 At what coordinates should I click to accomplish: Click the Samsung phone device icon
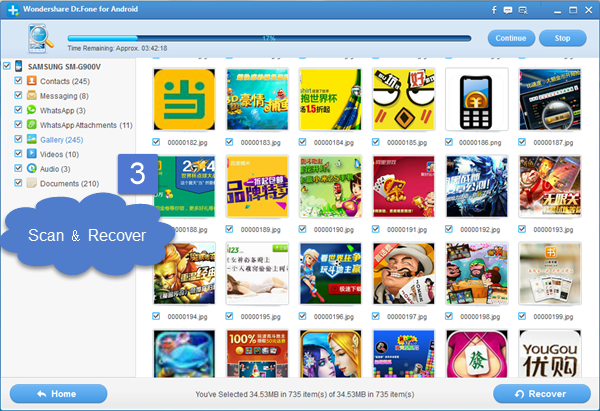click(x=18, y=66)
